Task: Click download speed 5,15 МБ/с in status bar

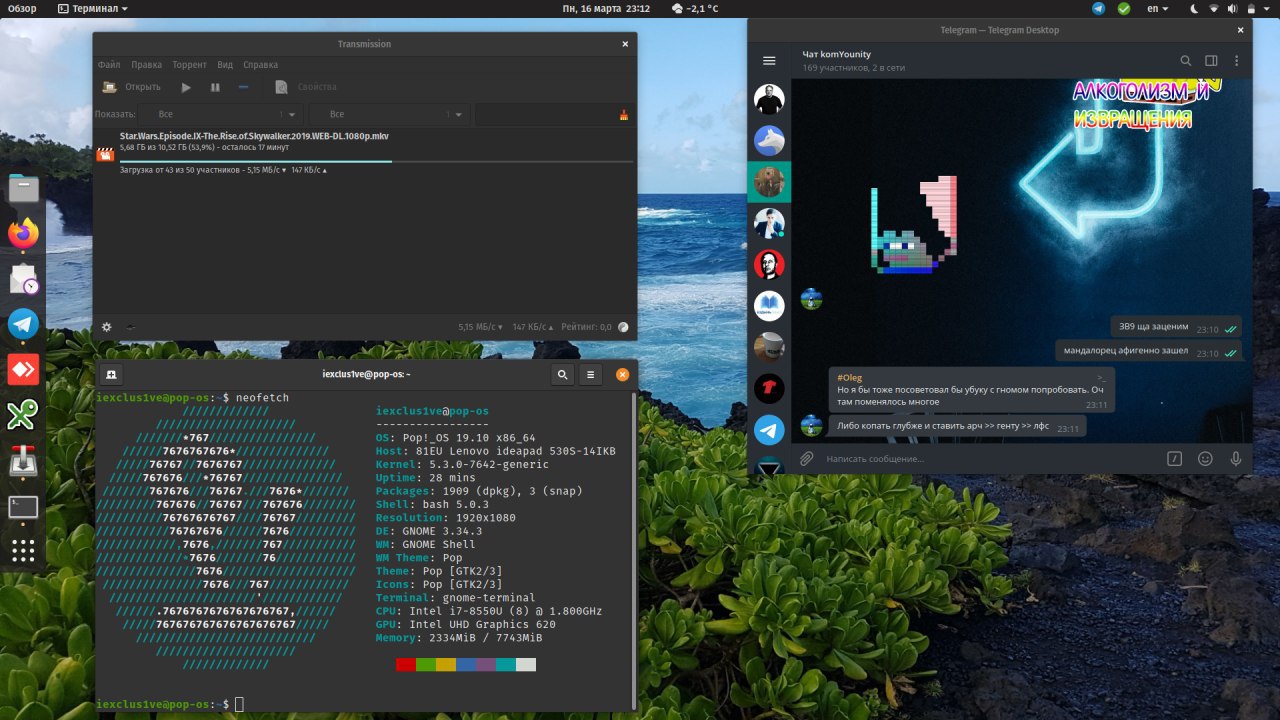Action: [481, 327]
